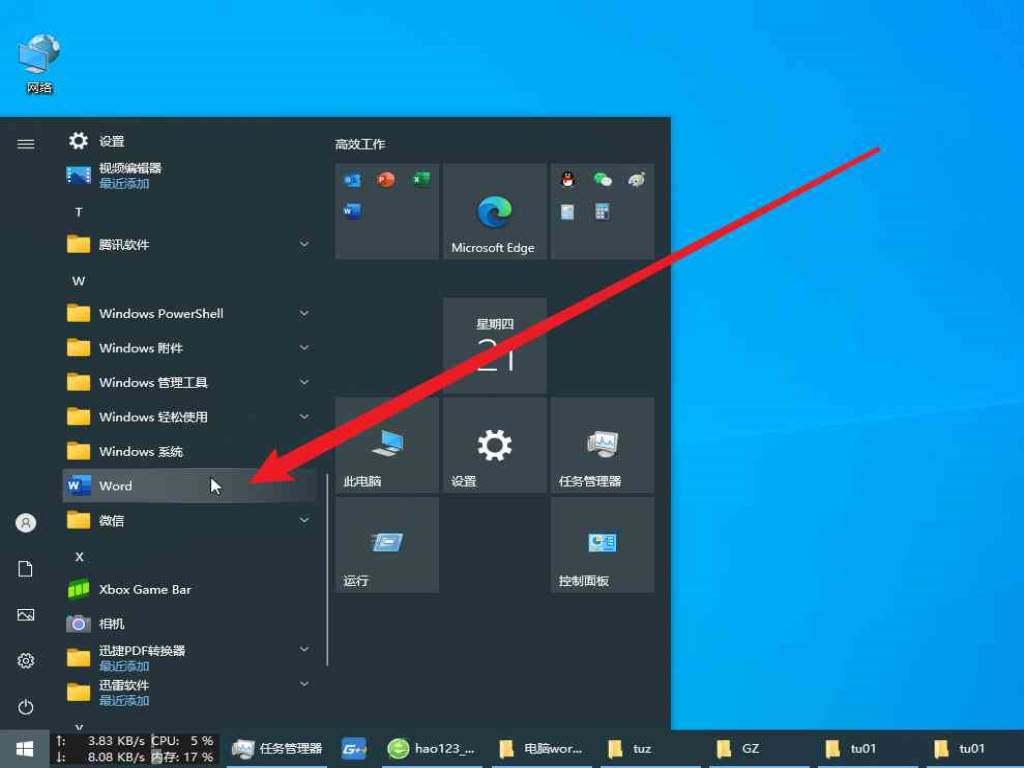Open the QQ penguin icon in the tile group
The image size is (1024, 768).
coord(568,179)
